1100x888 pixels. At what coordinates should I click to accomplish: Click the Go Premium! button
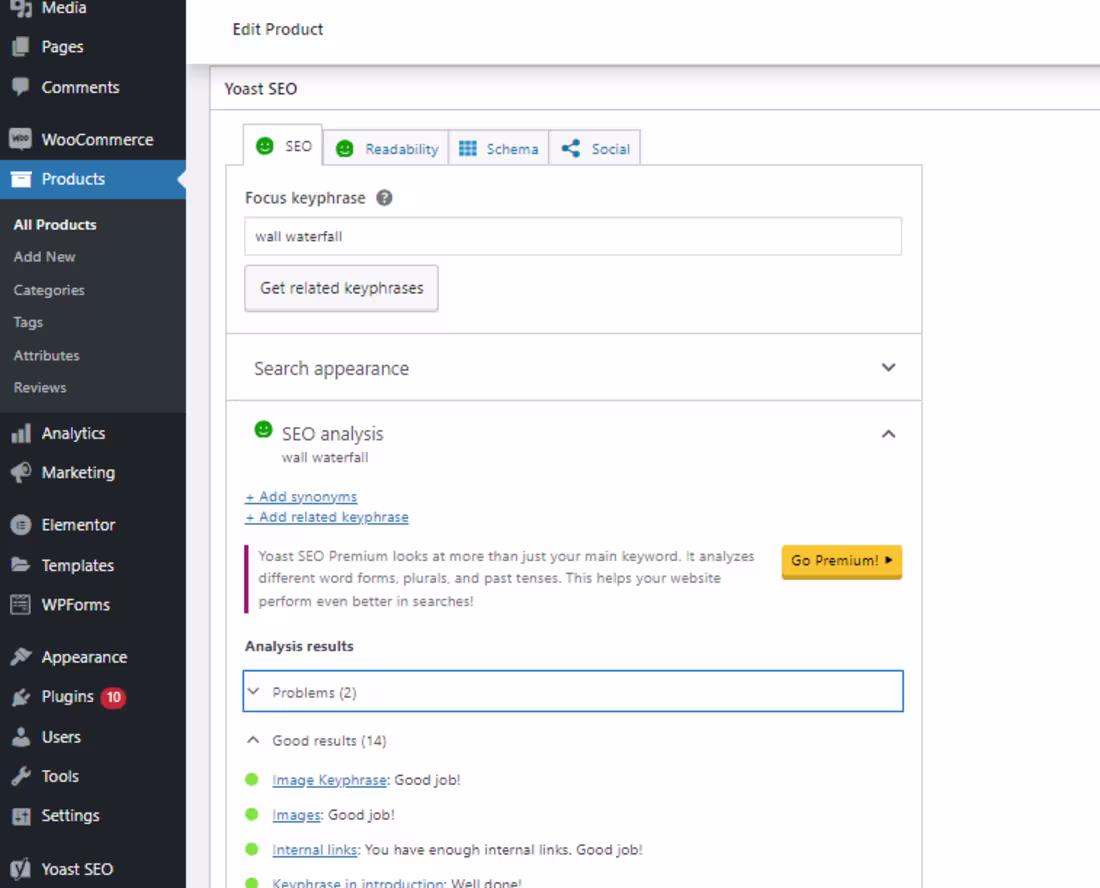click(x=842, y=561)
